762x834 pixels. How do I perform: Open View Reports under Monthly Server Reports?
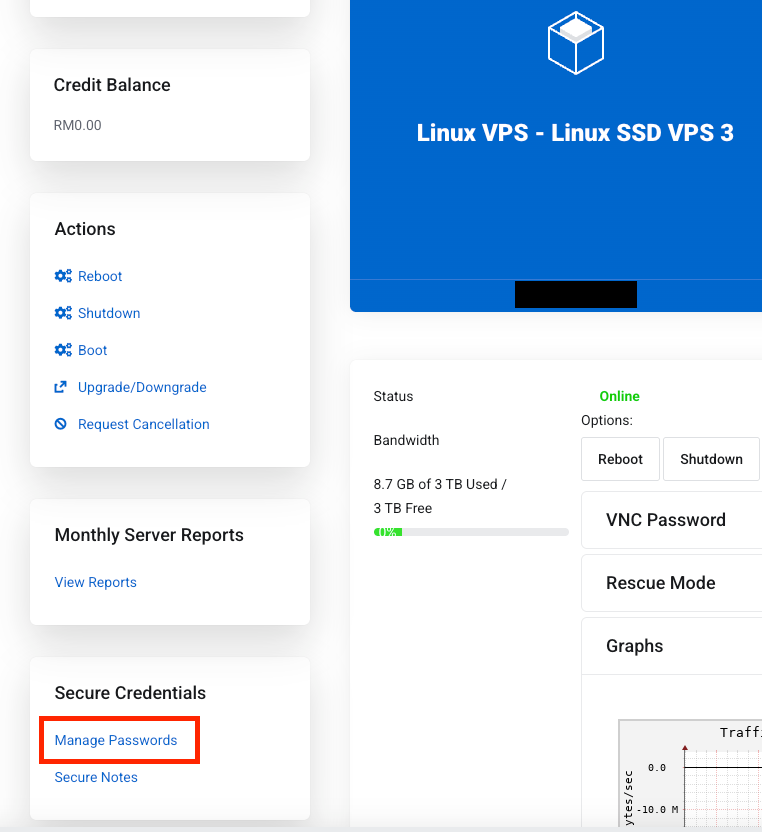pyautogui.click(x=96, y=582)
